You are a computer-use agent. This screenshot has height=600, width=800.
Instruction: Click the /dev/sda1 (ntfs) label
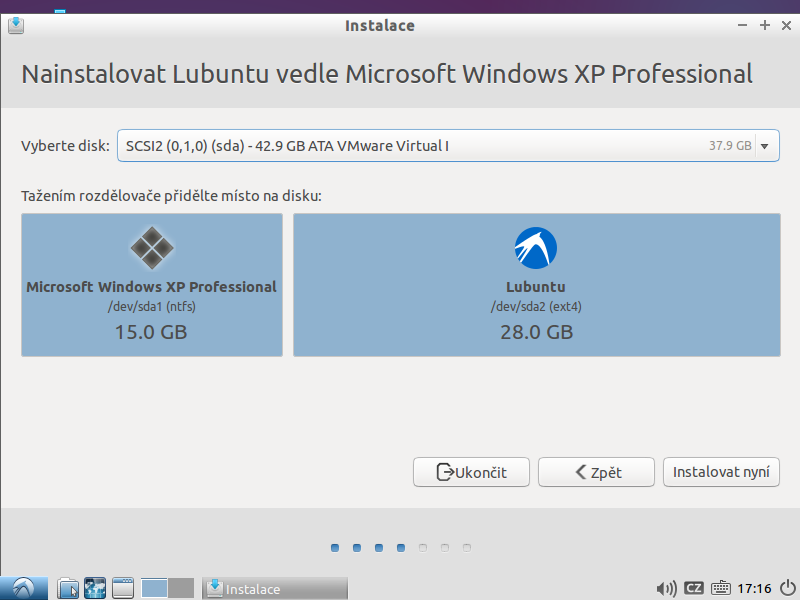click(152, 307)
